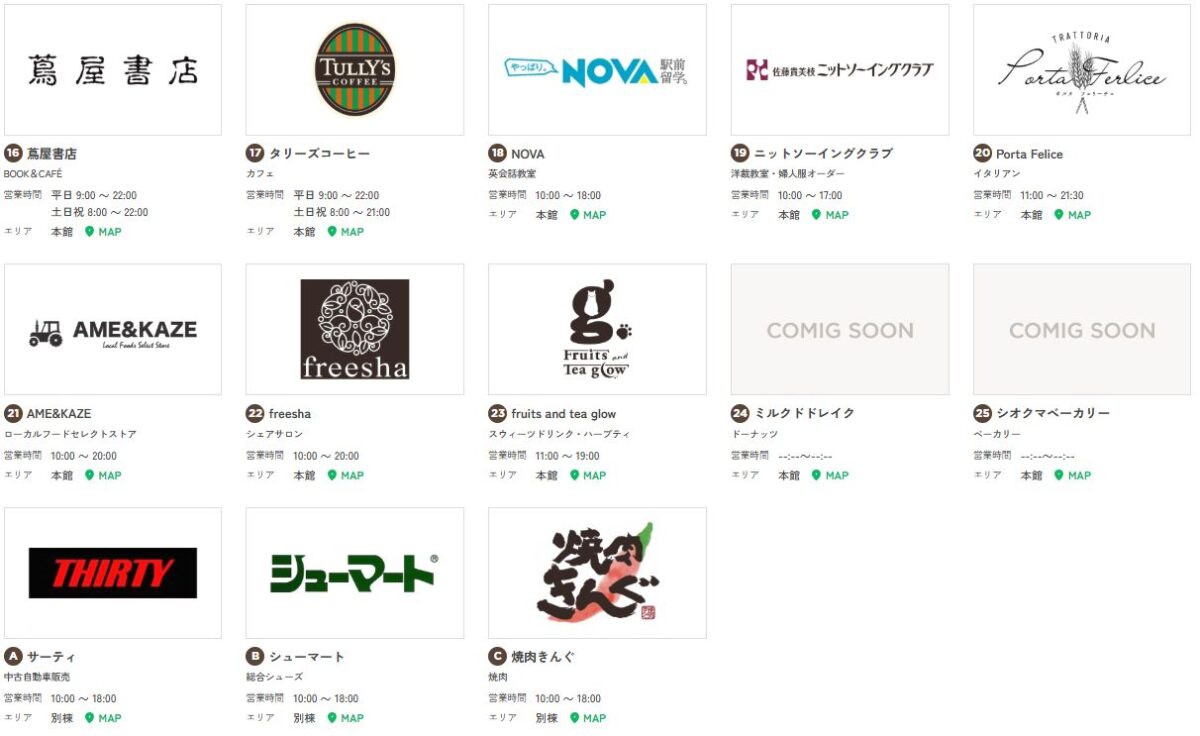Open MAP pin for 蔦屋書店
The height and width of the screenshot is (736, 1200).
pyautogui.click(x=103, y=232)
